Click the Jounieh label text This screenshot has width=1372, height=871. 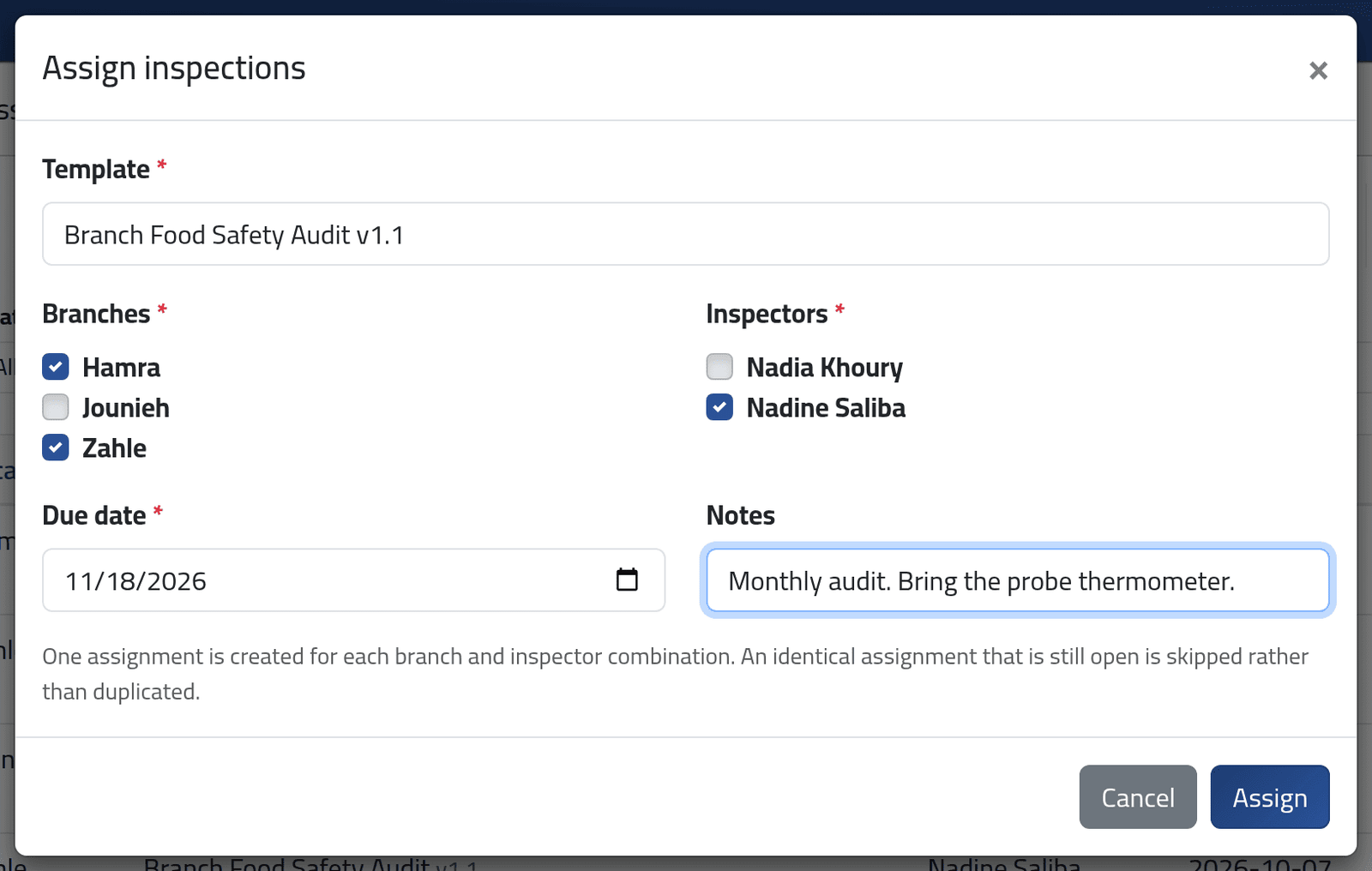pos(126,407)
